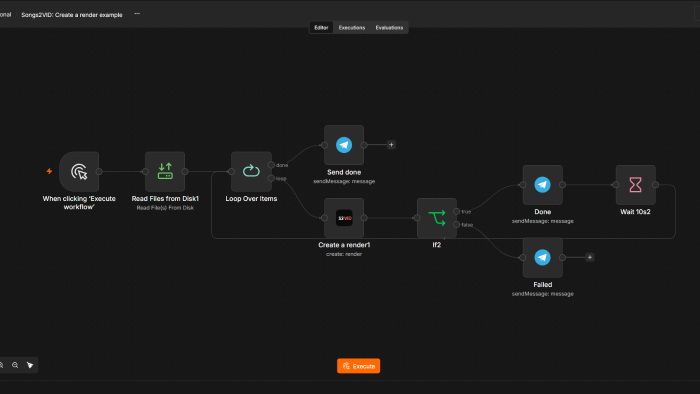Click the output connector of Wait 10s2 node
Viewport: 700px width, 394px height.
pos(655,185)
